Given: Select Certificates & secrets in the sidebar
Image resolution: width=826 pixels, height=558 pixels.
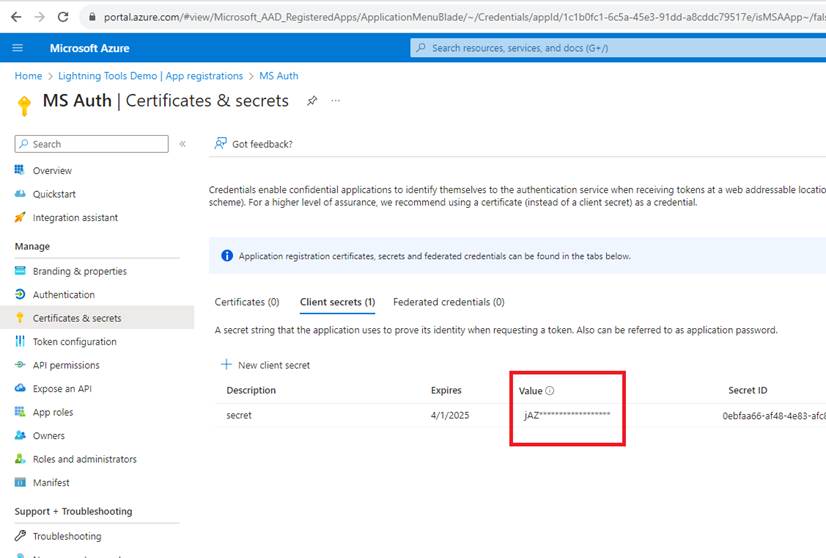Looking at the screenshot, I should [x=77, y=318].
